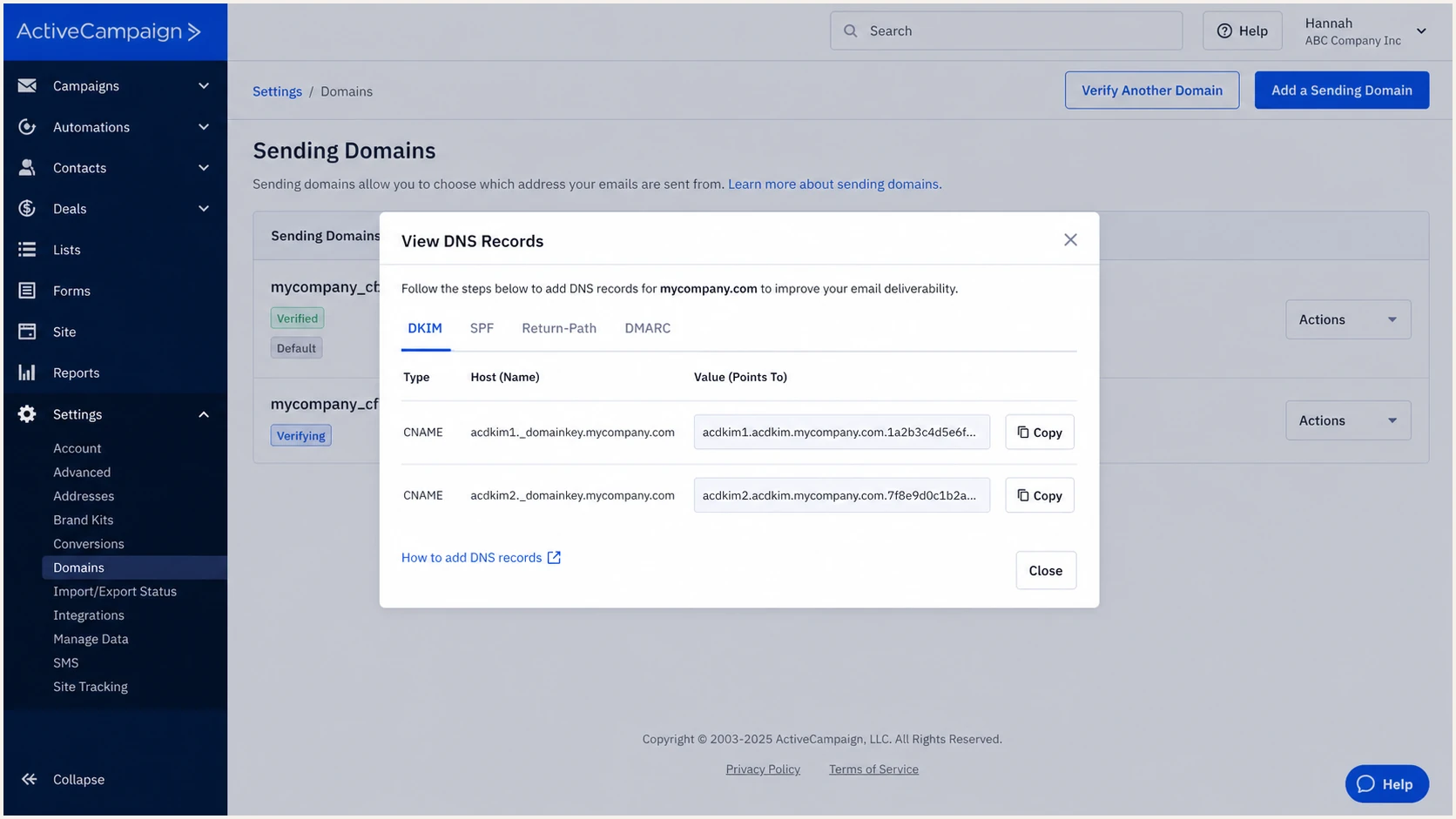Click Add a Sending Domain button
Image resolution: width=1456 pixels, height=819 pixels.
point(1342,90)
